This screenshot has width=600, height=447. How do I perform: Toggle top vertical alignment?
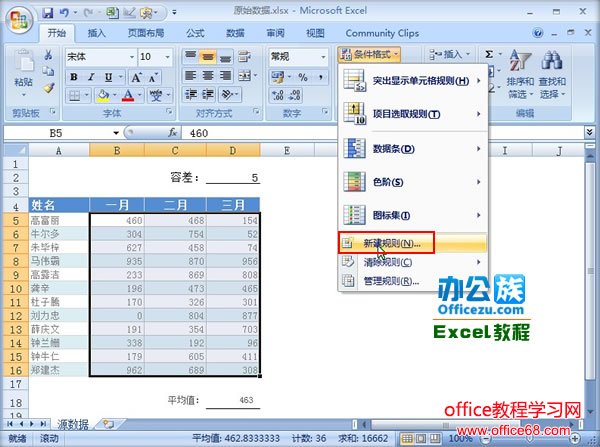click(x=191, y=57)
